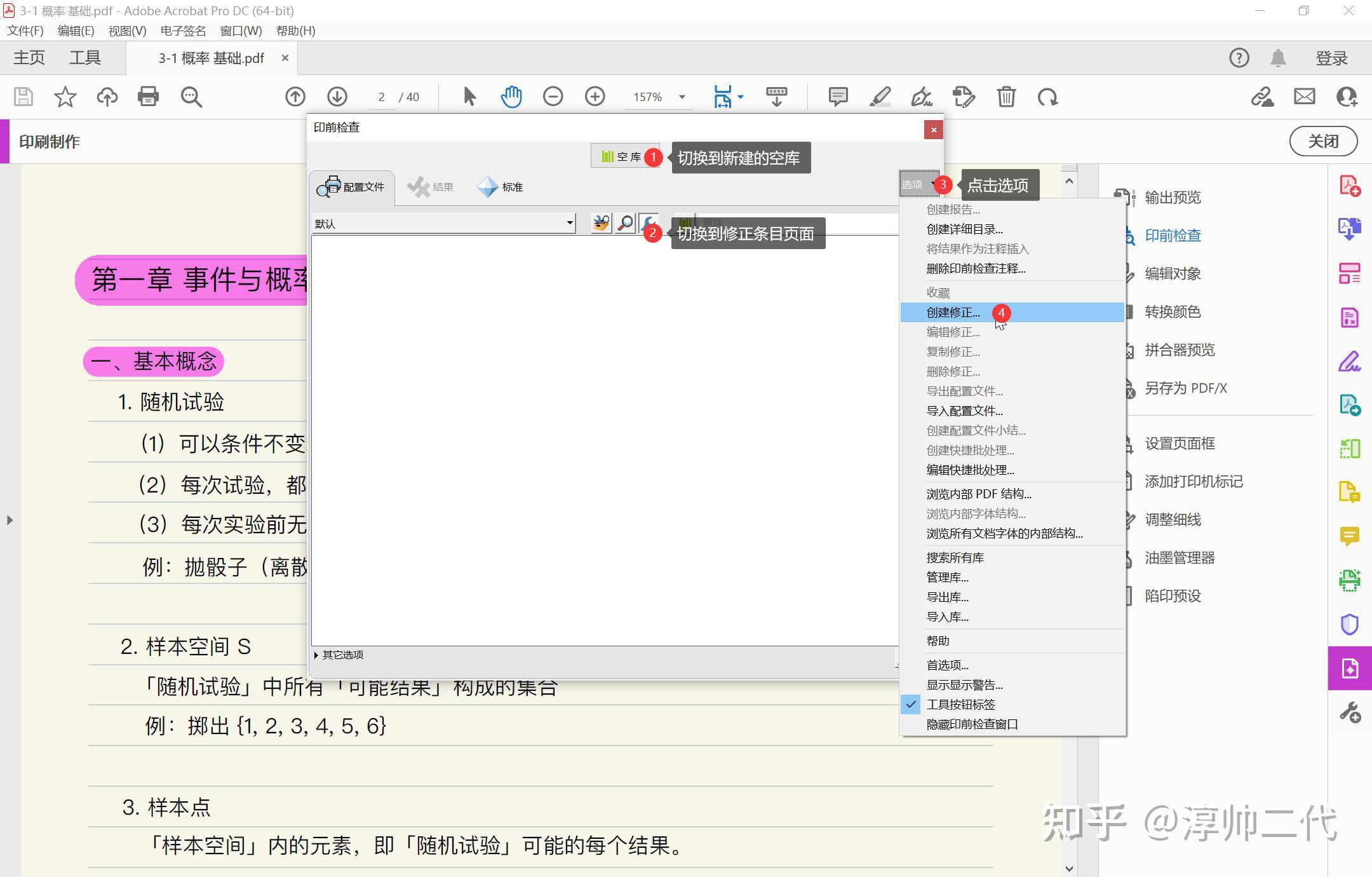Click the notification bell icon

pos(1278,58)
